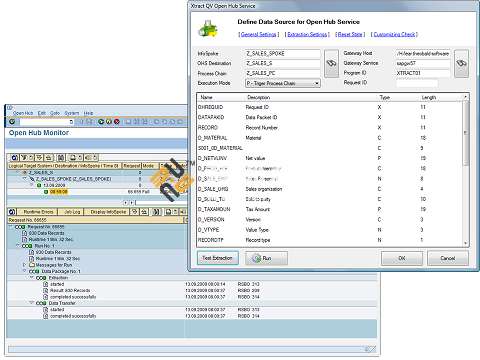This screenshot has height=360, width=480.
Task: Select the RECORDTP row
Action: coord(330,240)
